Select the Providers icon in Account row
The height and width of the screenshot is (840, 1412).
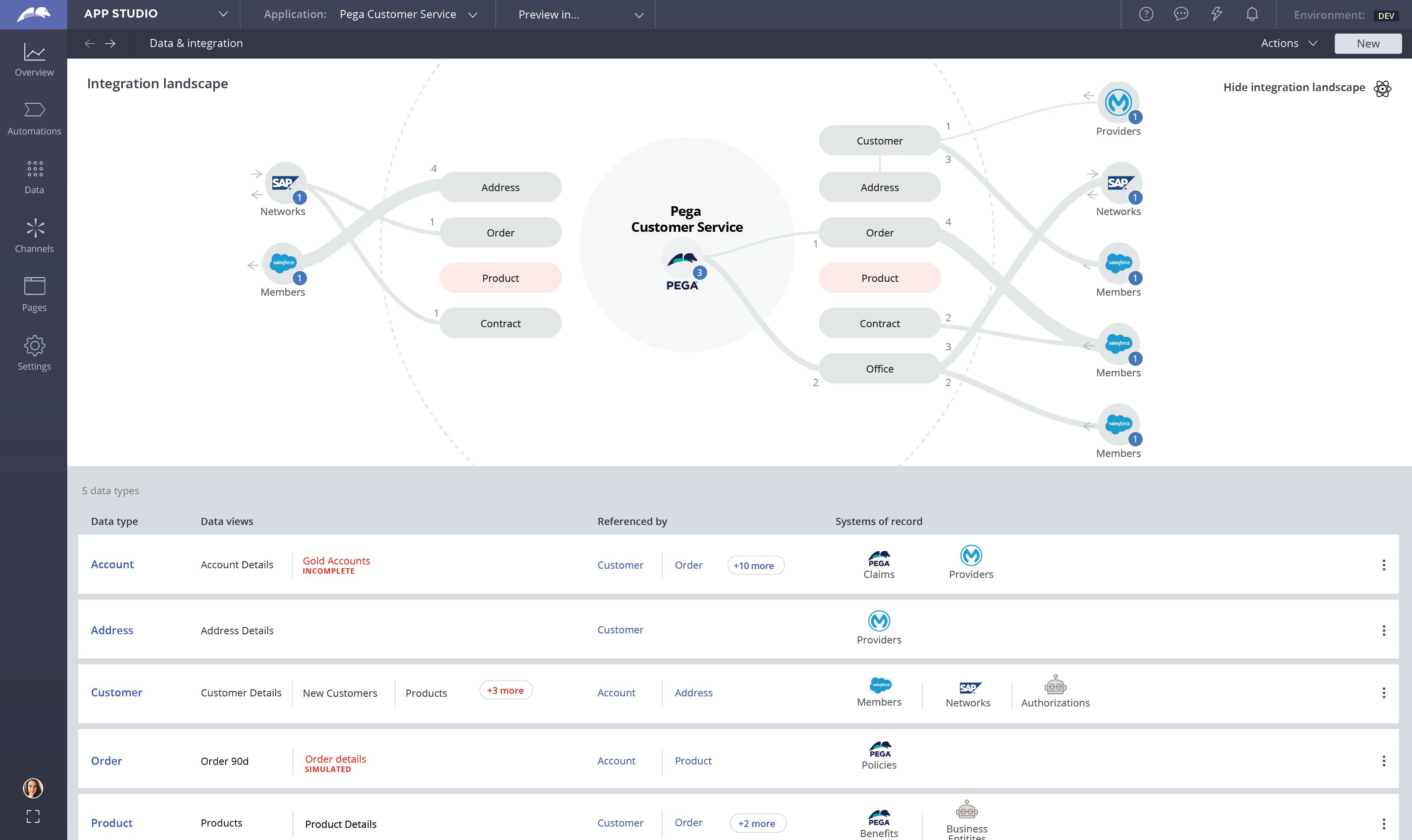(x=970, y=557)
